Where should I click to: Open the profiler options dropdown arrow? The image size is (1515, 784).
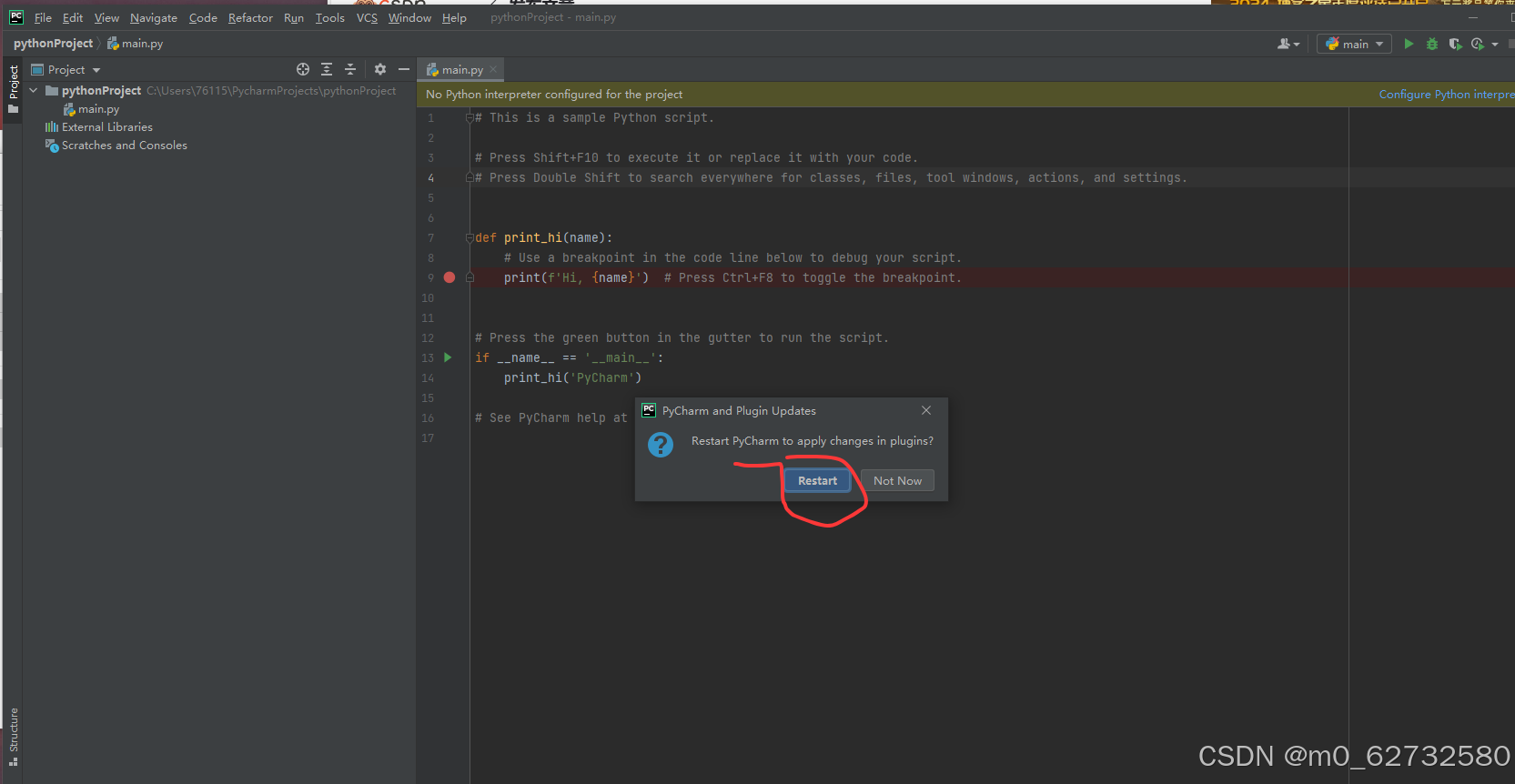coord(1495,44)
